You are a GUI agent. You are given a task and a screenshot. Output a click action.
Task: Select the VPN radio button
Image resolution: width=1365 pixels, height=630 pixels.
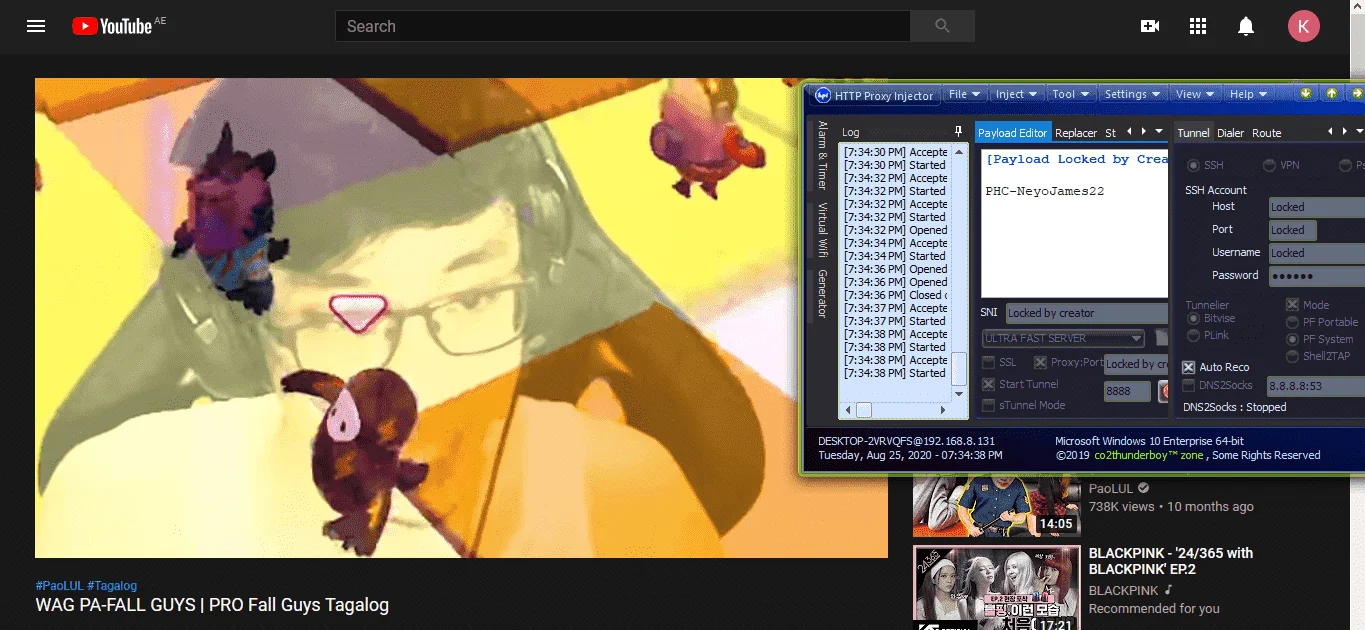[x=1269, y=165]
